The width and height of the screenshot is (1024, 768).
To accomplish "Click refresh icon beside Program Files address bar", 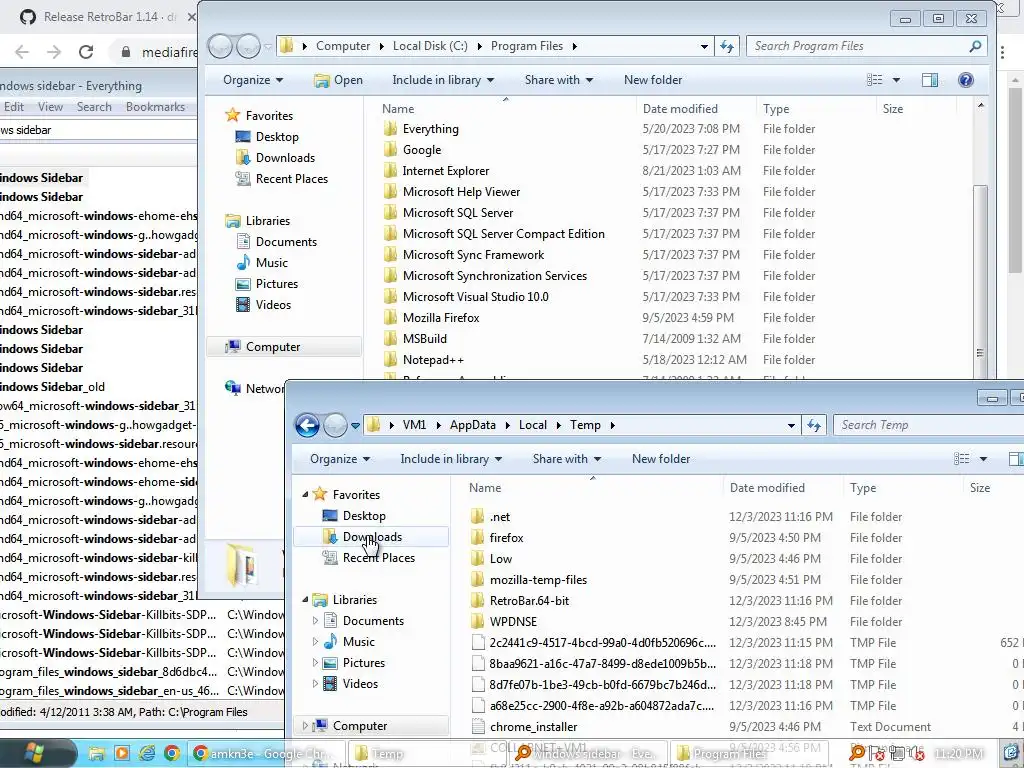I will 727,46.
